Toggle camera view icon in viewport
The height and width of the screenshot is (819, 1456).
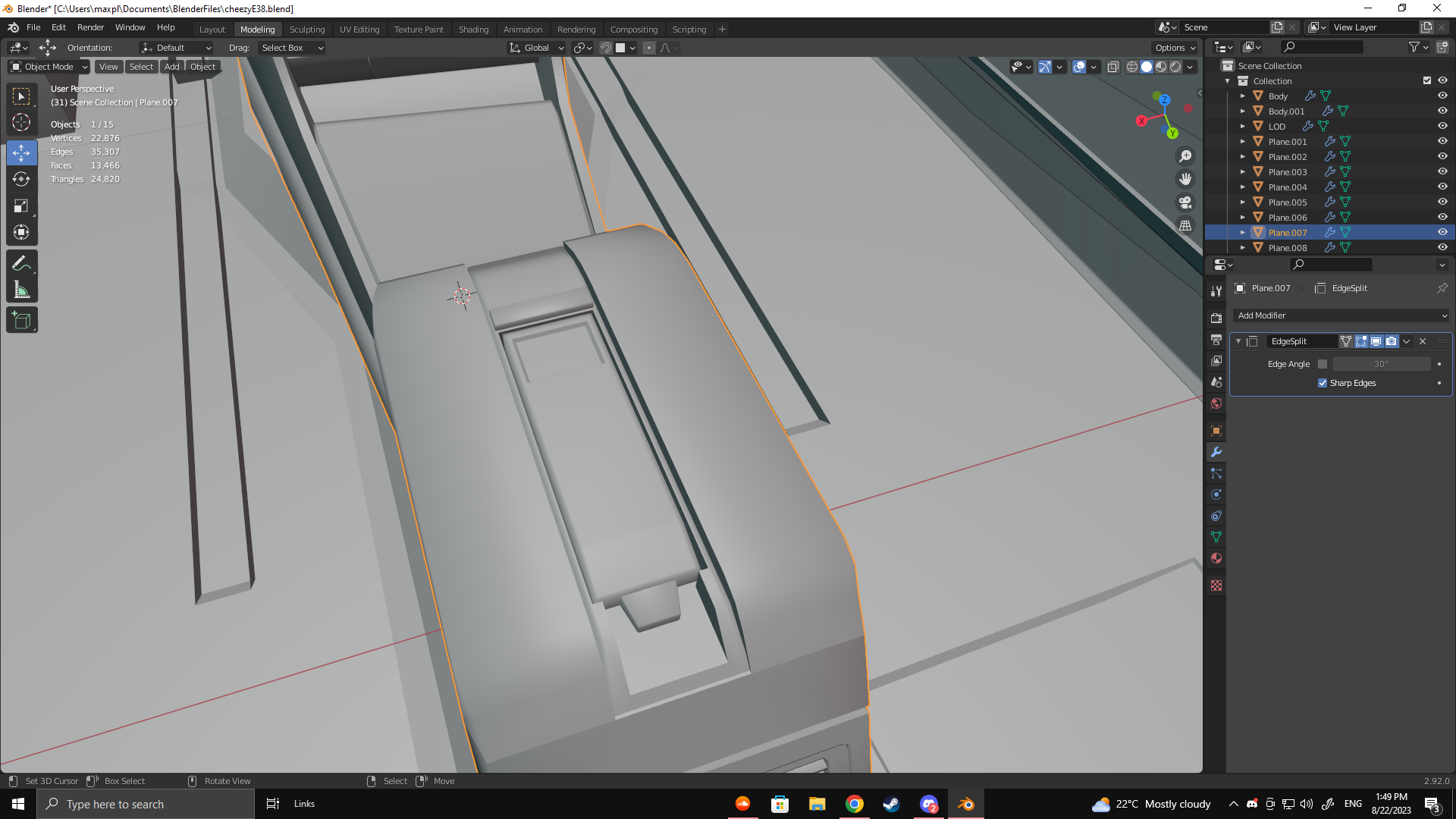coord(1185,202)
